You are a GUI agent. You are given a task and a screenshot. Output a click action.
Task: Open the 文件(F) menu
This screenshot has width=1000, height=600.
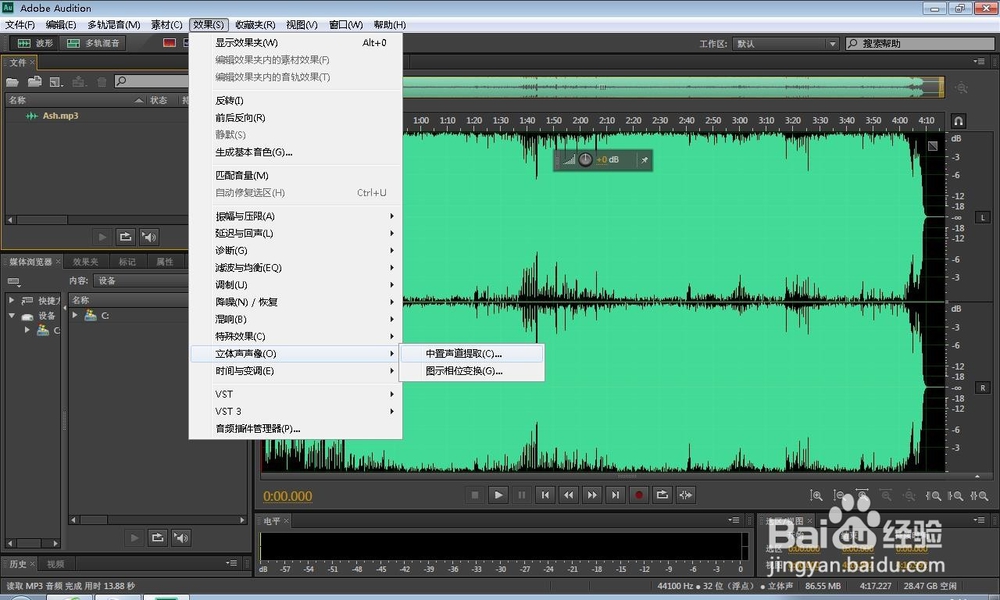(20, 25)
